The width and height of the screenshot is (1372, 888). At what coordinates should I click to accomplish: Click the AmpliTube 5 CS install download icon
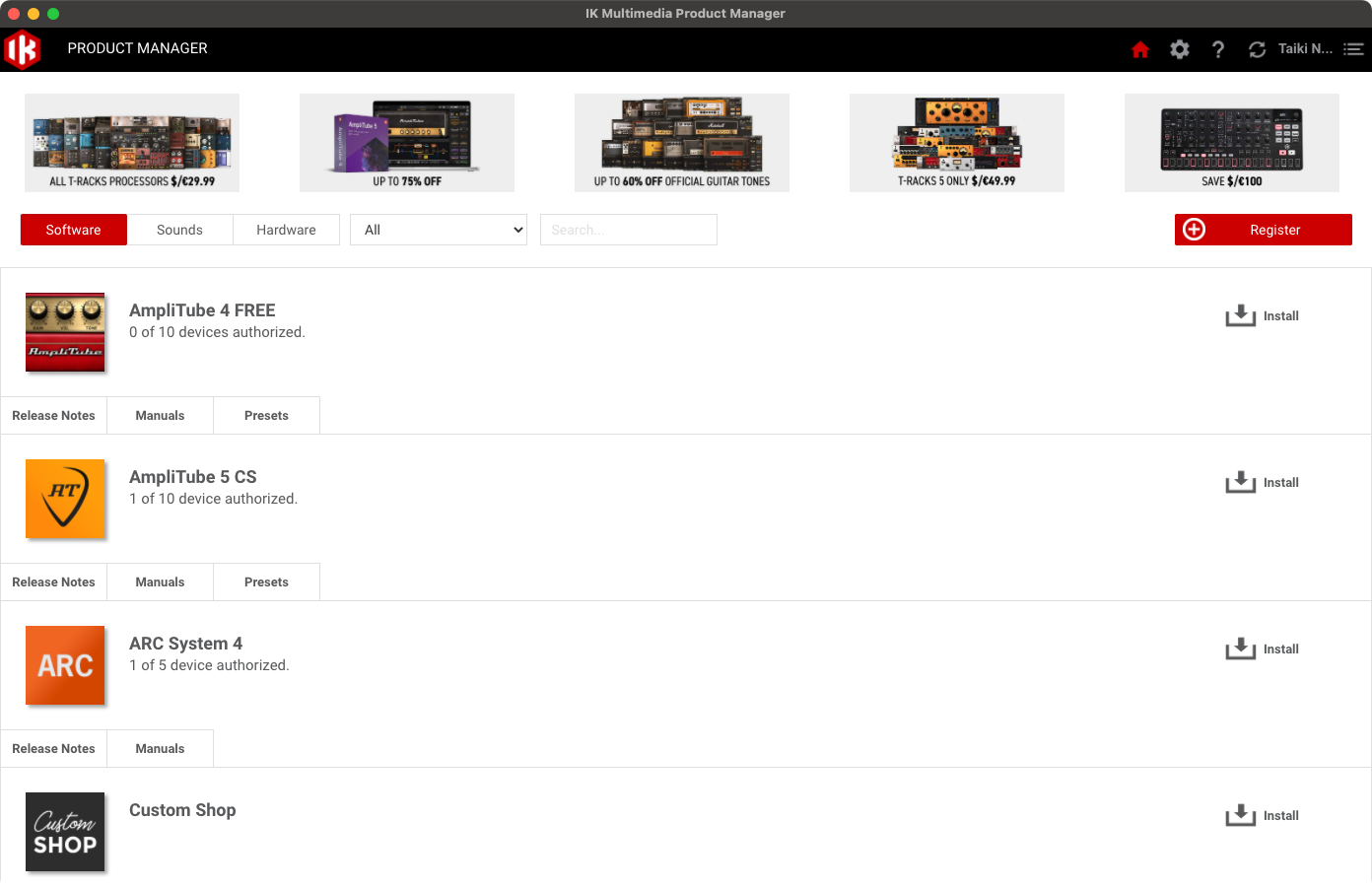(x=1241, y=482)
